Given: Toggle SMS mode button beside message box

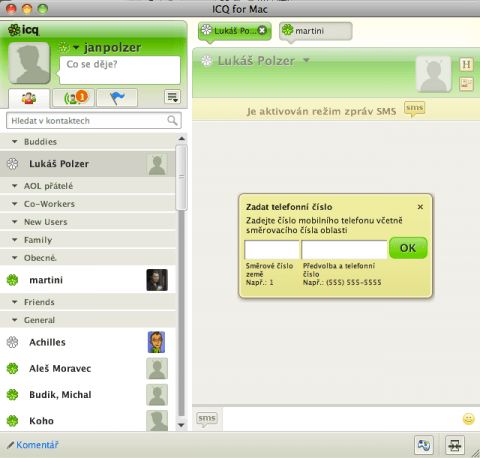Looking at the screenshot, I should point(207,419).
